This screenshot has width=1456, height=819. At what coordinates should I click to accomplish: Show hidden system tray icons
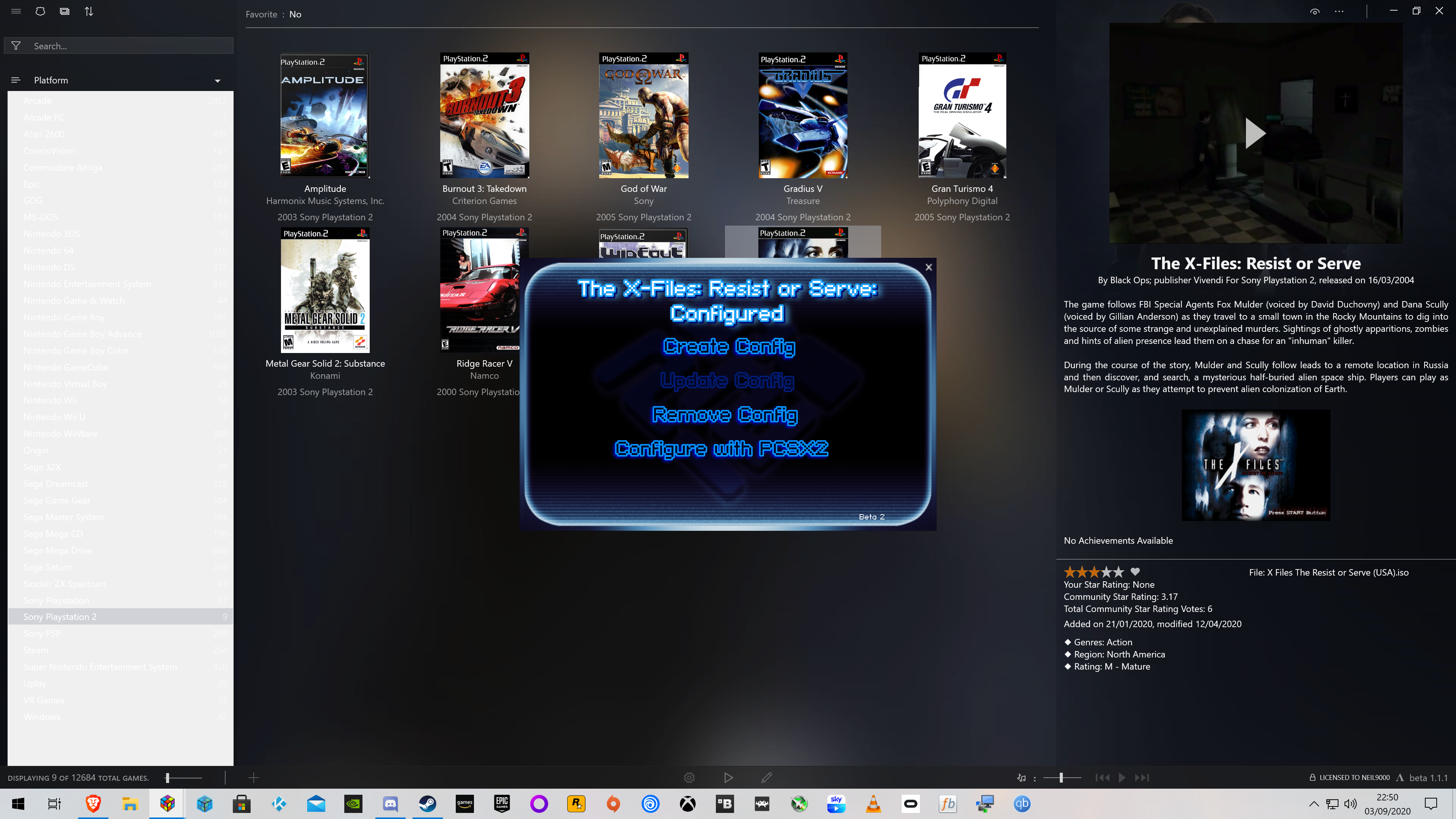(x=1314, y=804)
